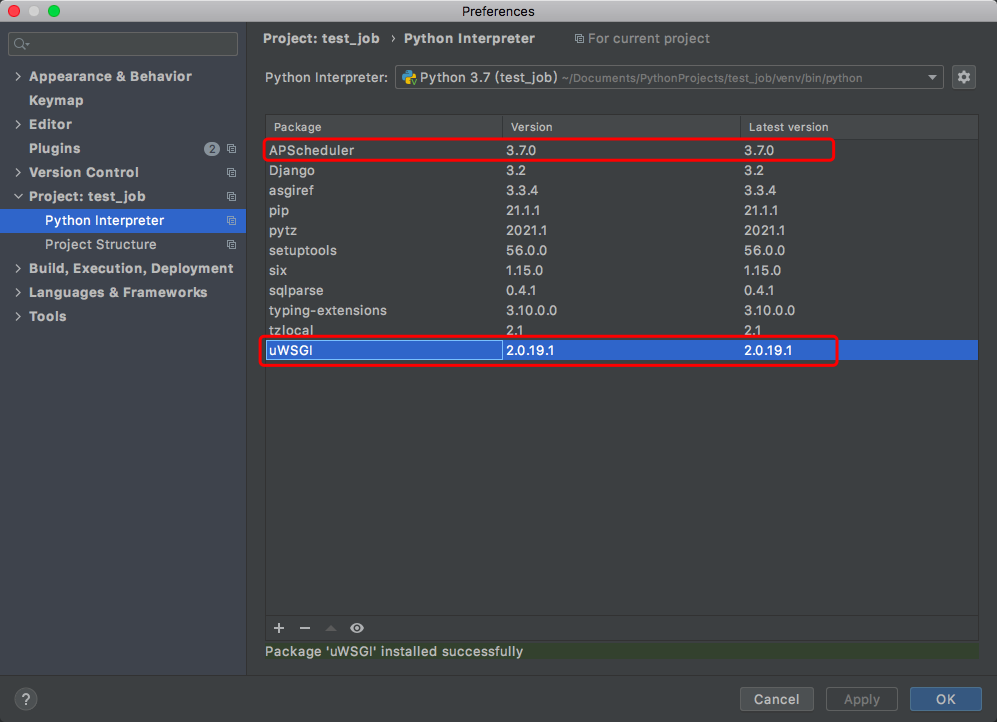Open the Keymap settings page
Viewport: 997px width, 722px height.
pos(56,100)
